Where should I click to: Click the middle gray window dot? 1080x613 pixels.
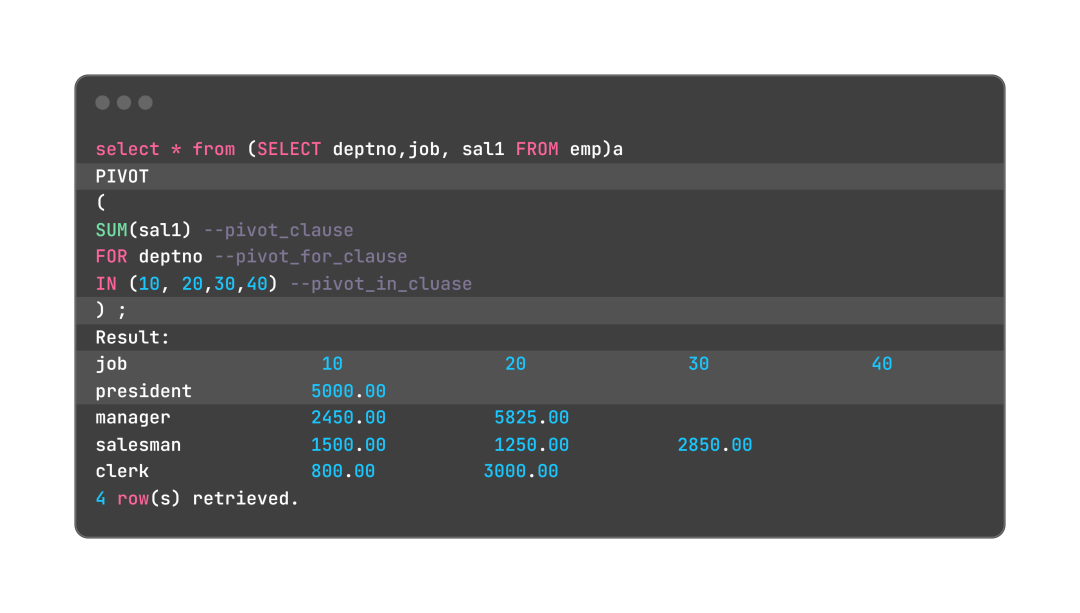coord(124,103)
